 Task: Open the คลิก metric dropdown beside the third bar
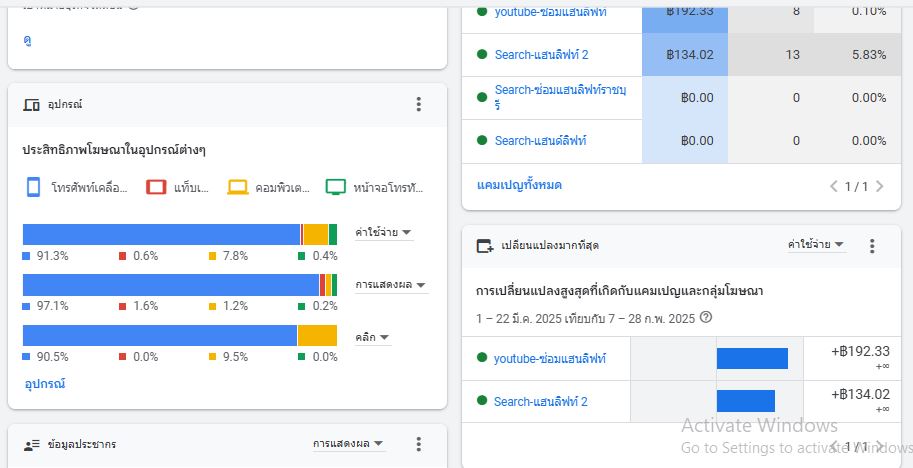point(372,337)
